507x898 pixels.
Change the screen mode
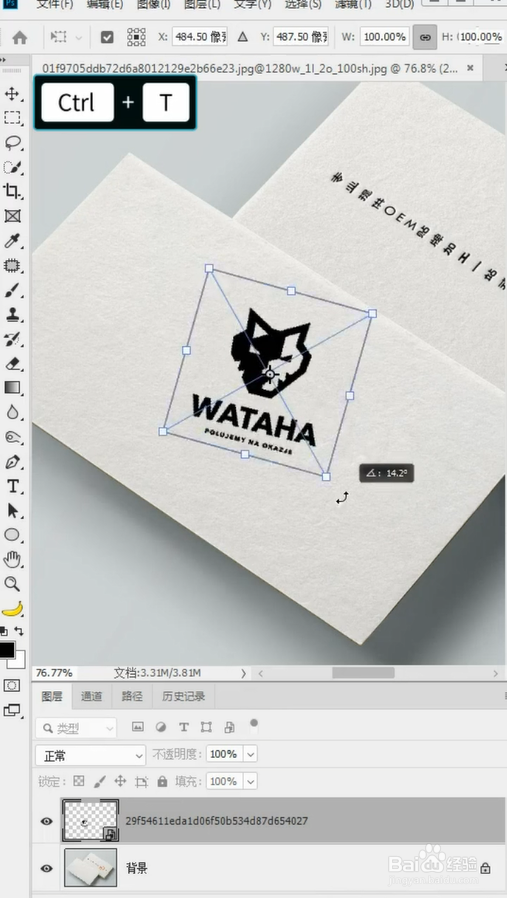(11, 710)
